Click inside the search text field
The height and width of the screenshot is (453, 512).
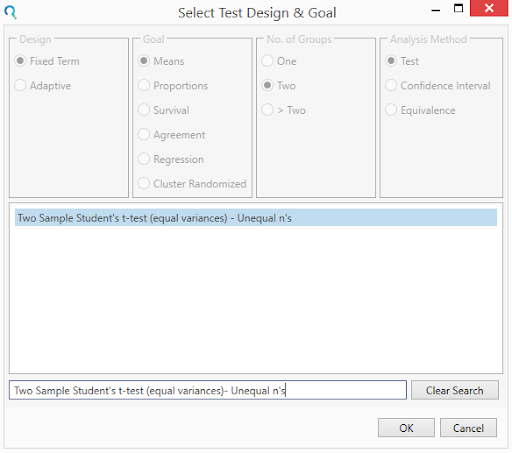[208, 390]
